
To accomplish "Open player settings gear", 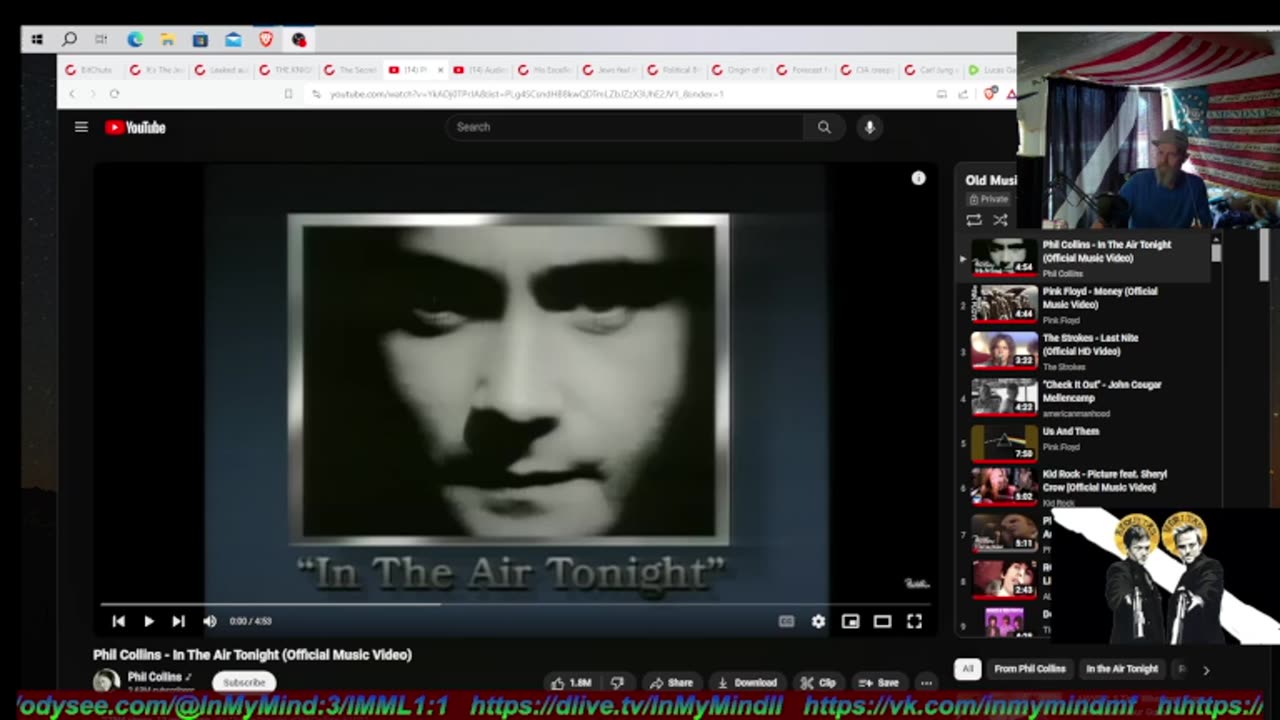I will point(818,621).
